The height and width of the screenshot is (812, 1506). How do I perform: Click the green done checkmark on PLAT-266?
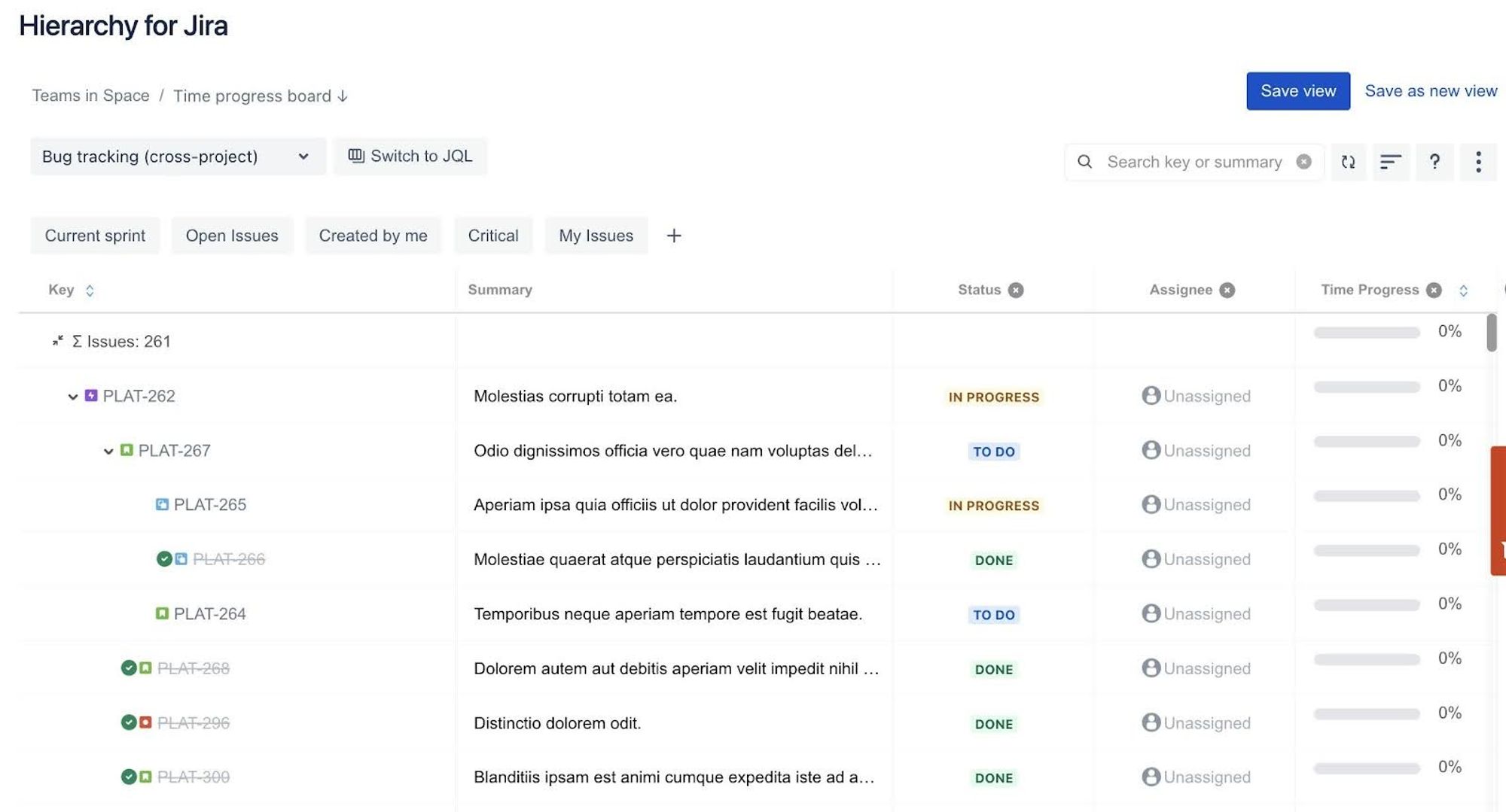tap(164, 558)
